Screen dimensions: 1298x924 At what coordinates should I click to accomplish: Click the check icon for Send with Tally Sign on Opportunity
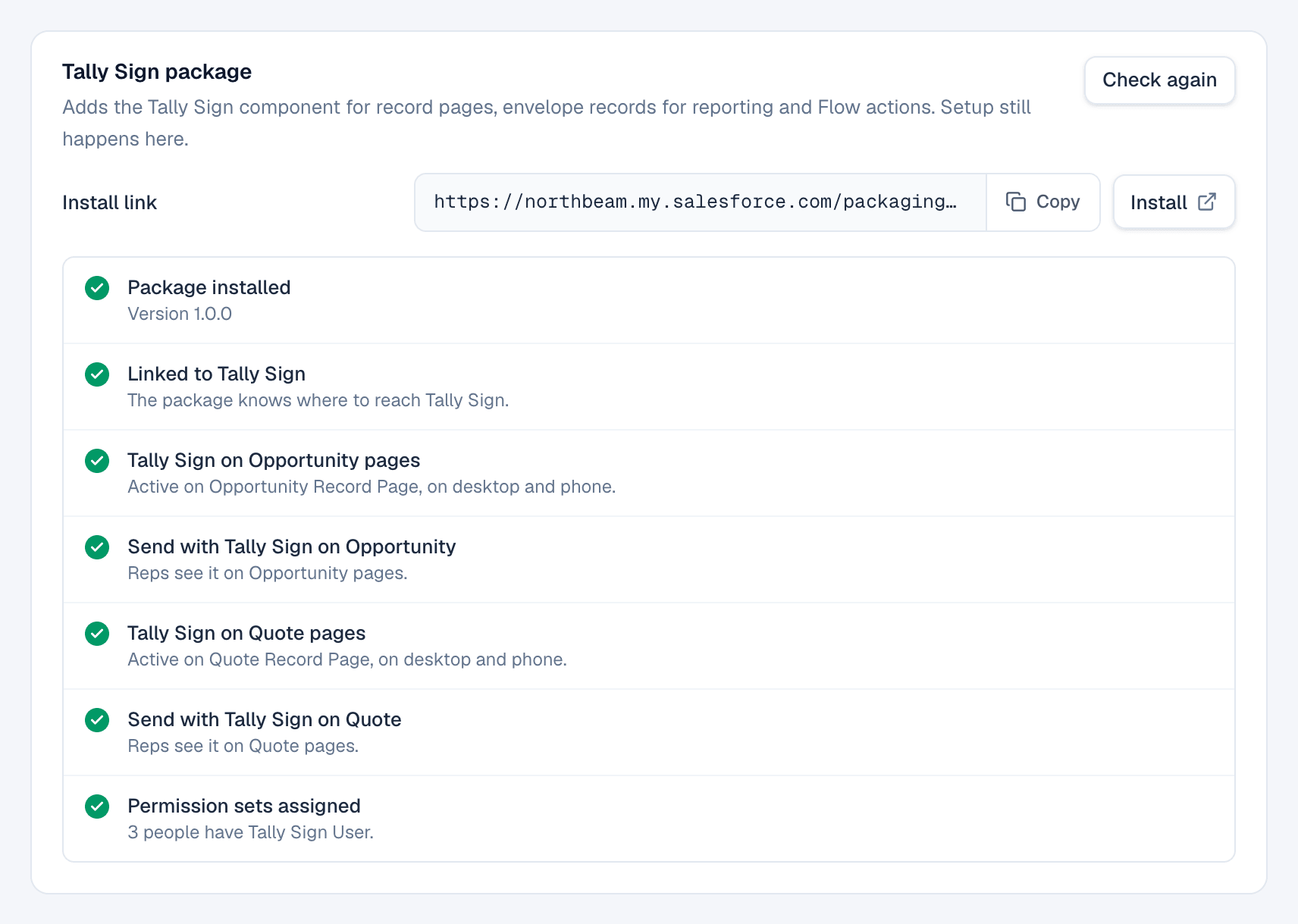(x=97, y=547)
